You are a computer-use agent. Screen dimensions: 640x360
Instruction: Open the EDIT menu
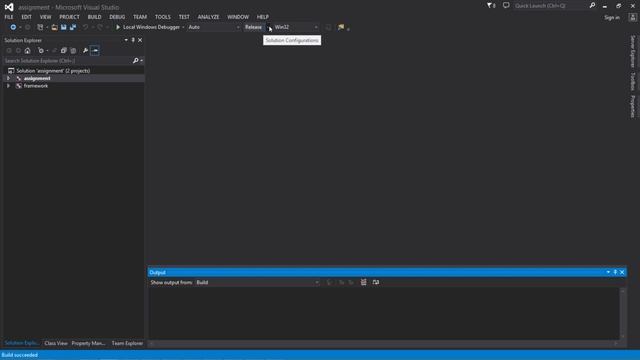coord(27,17)
